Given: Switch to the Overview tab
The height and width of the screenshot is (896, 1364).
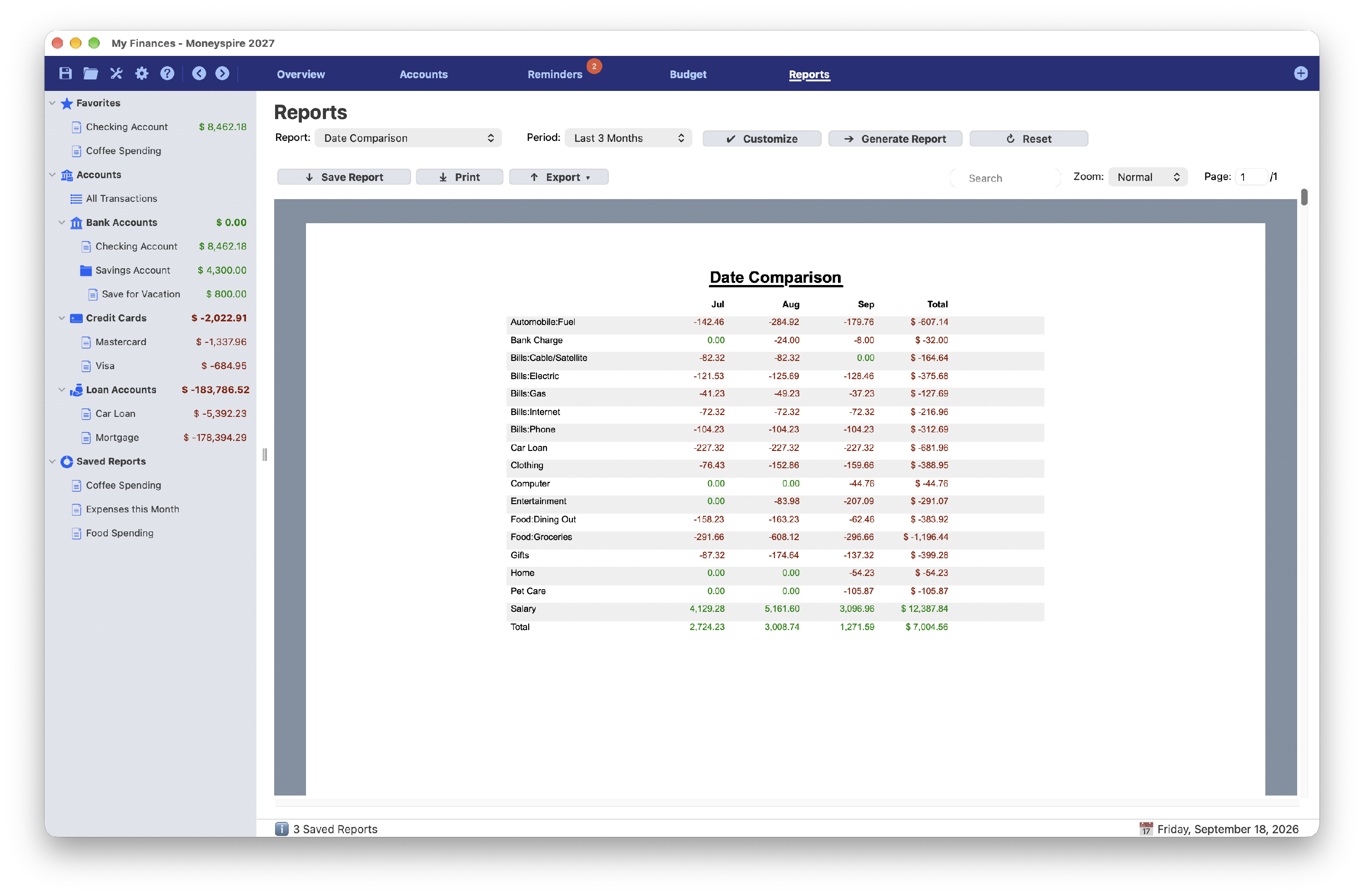Looking at the screenshot, I should (x=301, y=74).
